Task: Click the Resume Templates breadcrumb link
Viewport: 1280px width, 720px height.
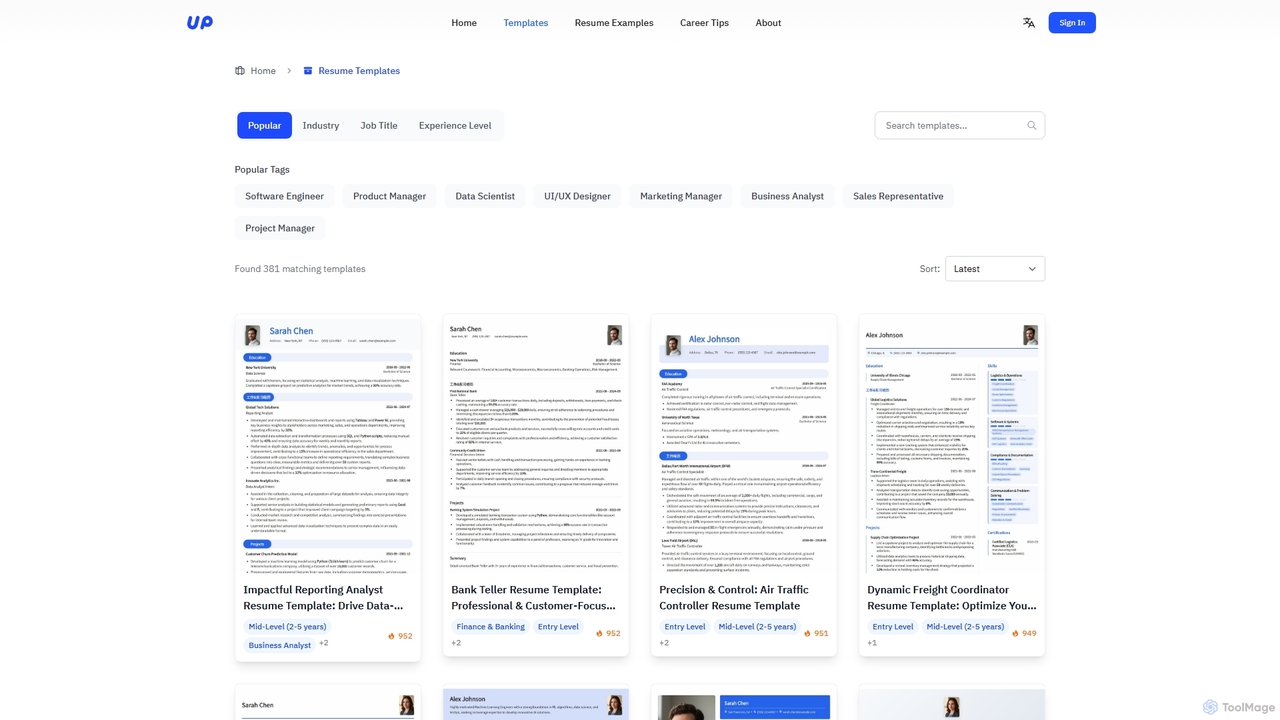Action: coord(359,71)
